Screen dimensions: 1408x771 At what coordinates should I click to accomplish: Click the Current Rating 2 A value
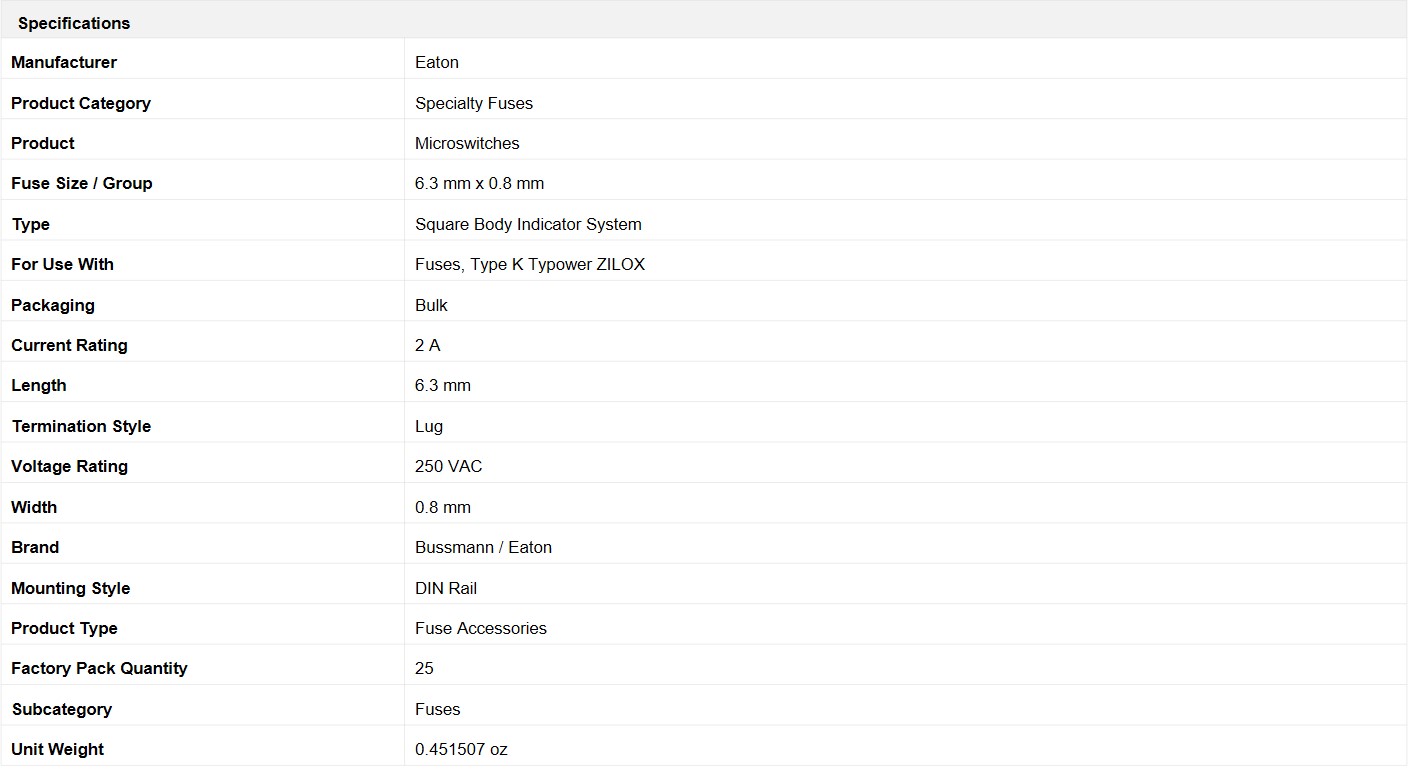pos(428,345)
